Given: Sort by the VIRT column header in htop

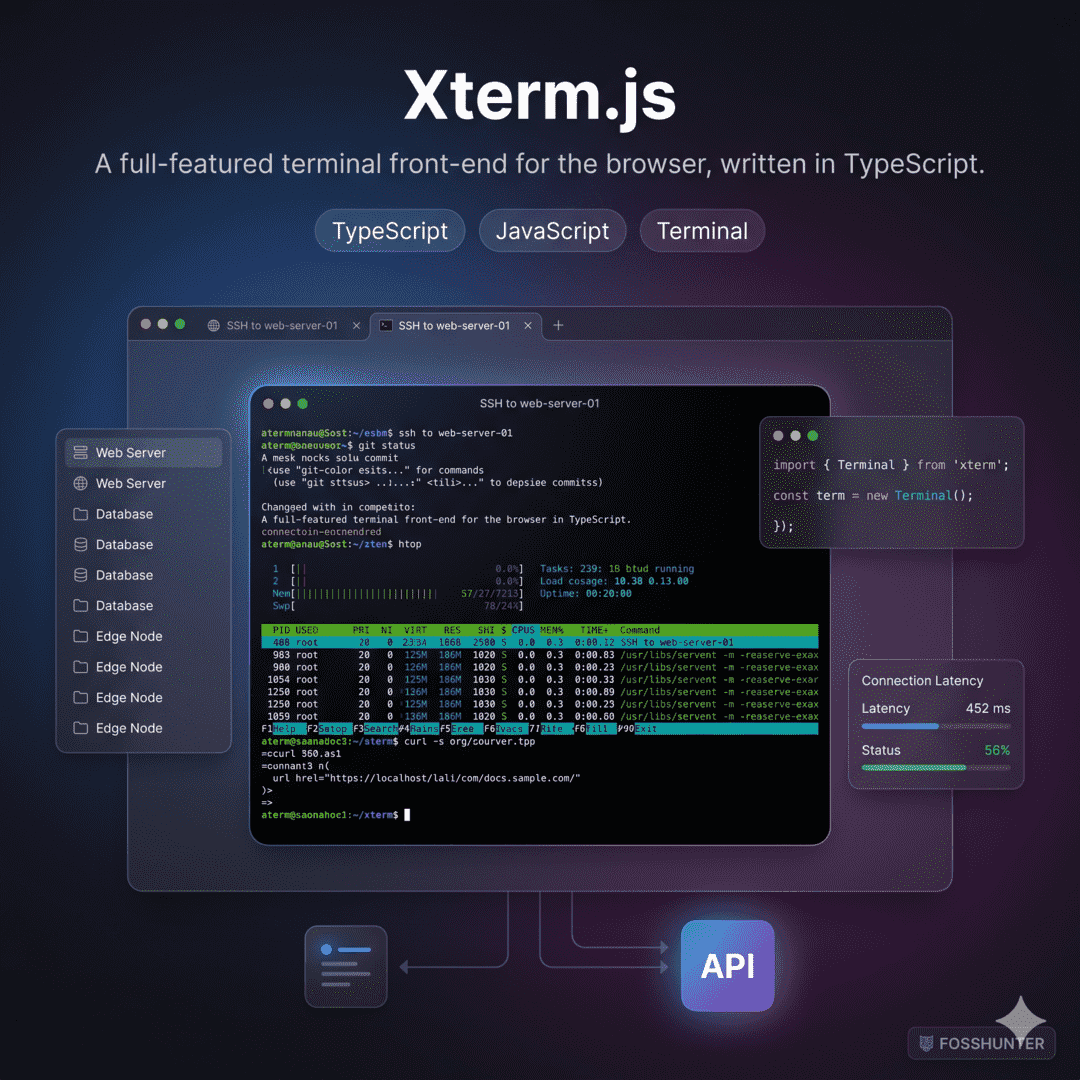Looking at the screenshot, I should (x=415, y=630).
